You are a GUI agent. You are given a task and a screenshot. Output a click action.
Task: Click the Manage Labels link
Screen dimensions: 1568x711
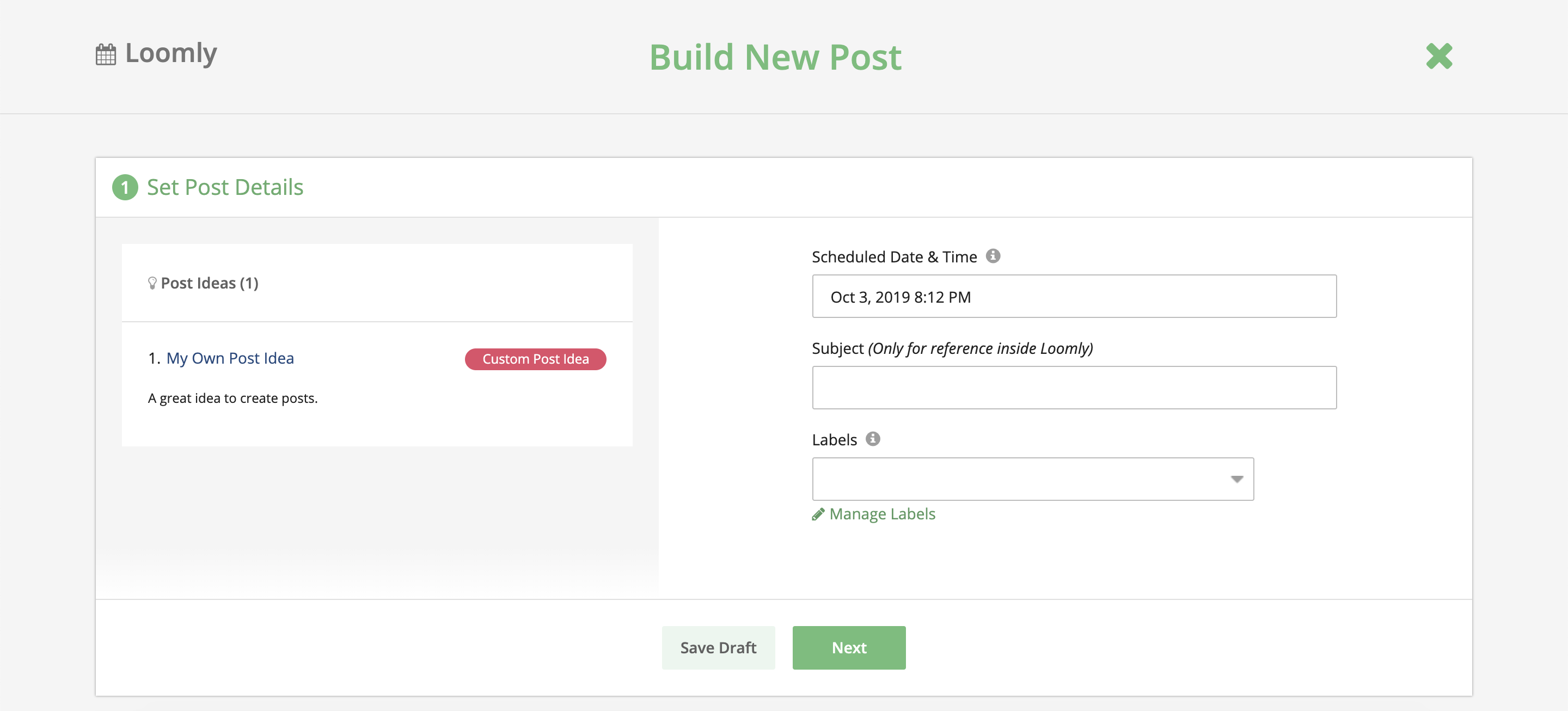tap(881, 514)
